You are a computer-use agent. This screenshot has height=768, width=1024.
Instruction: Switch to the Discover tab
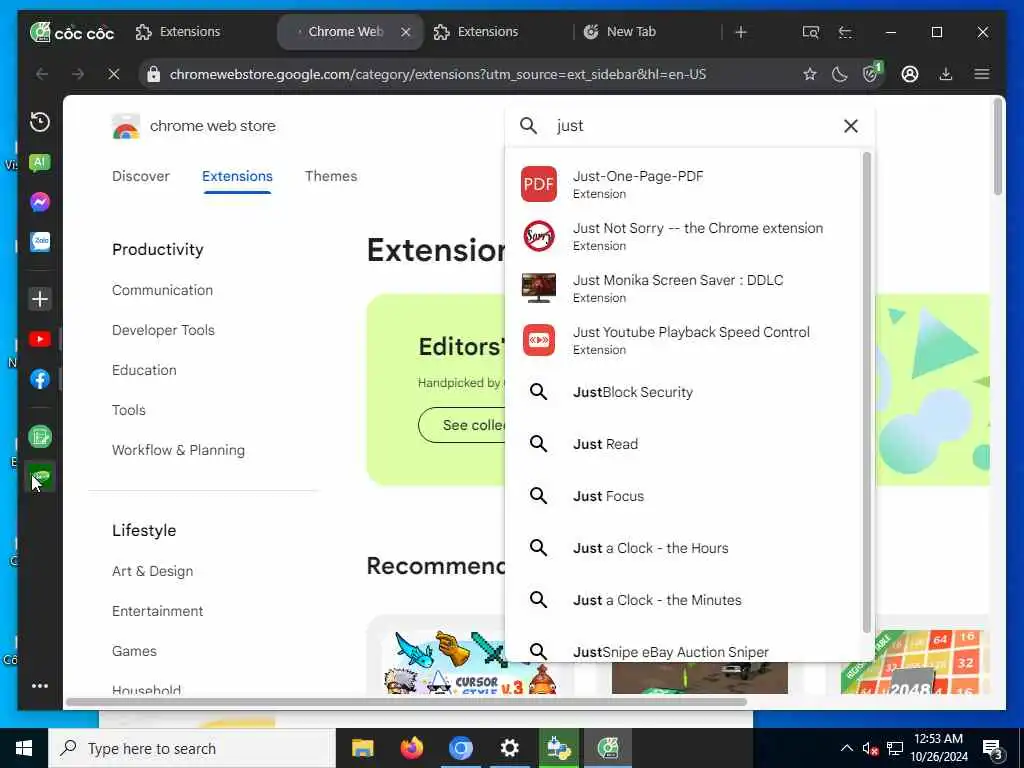(140, 176)
